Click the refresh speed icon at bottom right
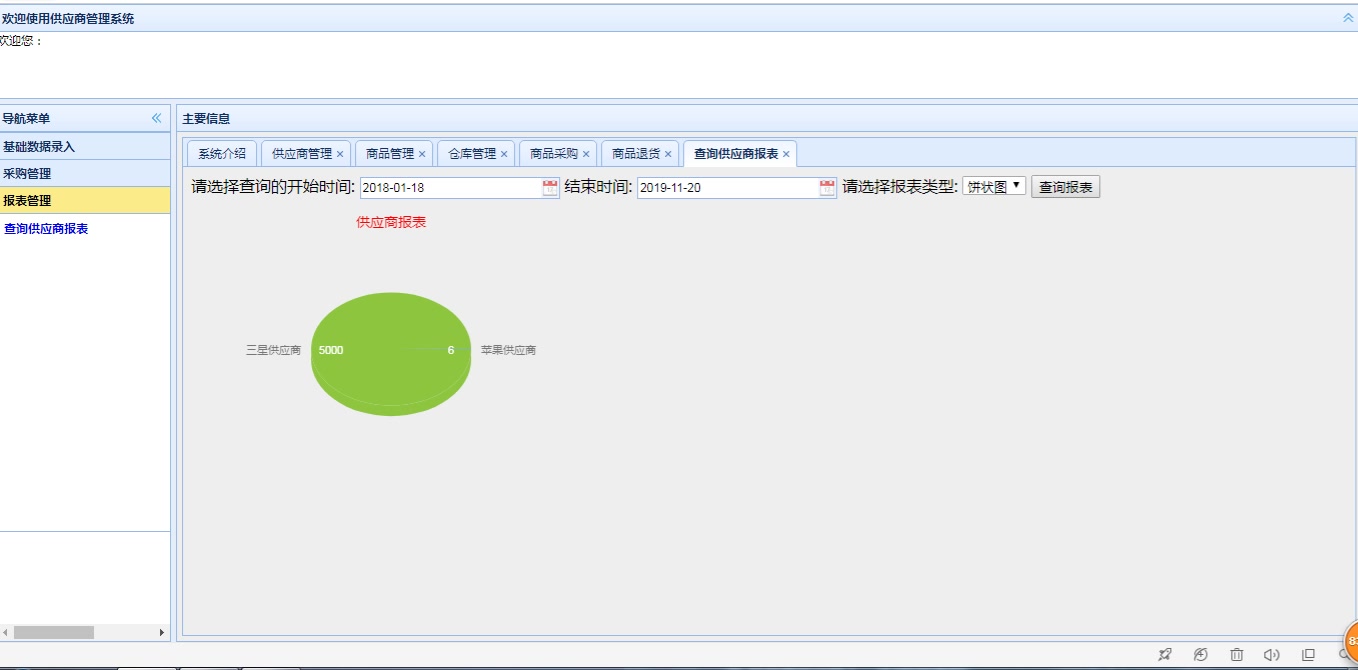The height and width of the screenshot is (670, 1358). (1199, 653)
